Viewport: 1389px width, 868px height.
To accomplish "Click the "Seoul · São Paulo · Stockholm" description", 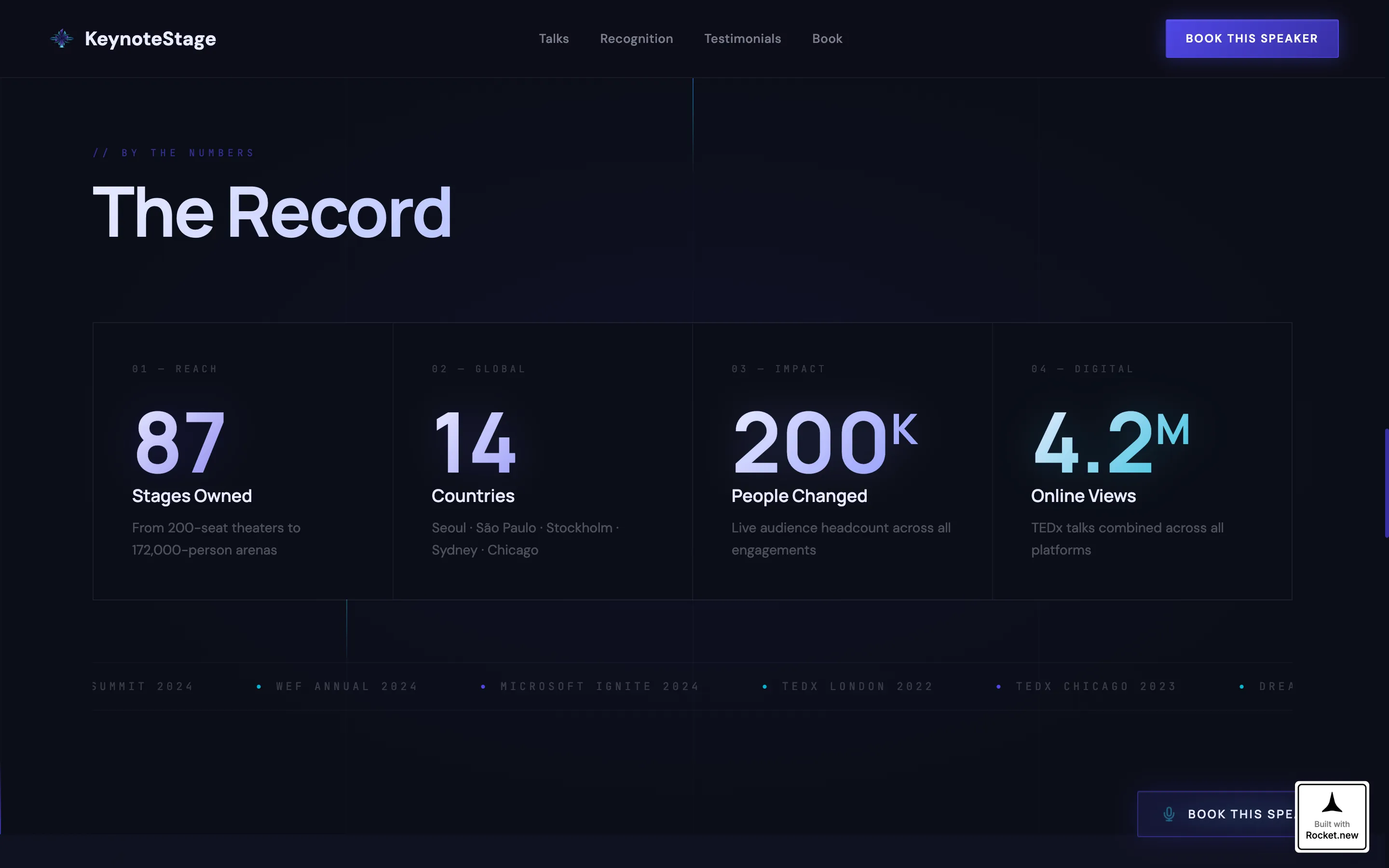I will 525,539.
